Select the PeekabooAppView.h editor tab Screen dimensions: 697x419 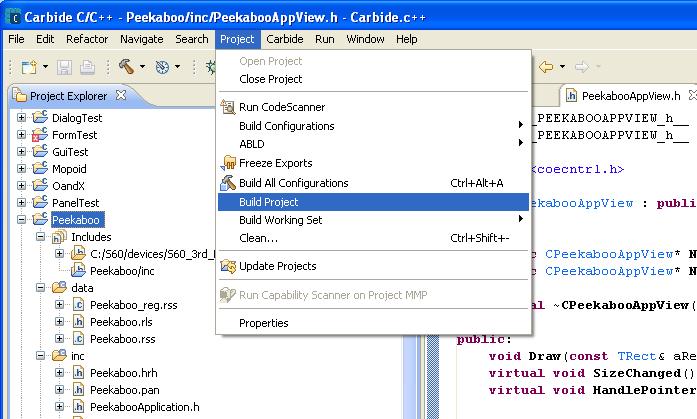[x=631, y=96]
